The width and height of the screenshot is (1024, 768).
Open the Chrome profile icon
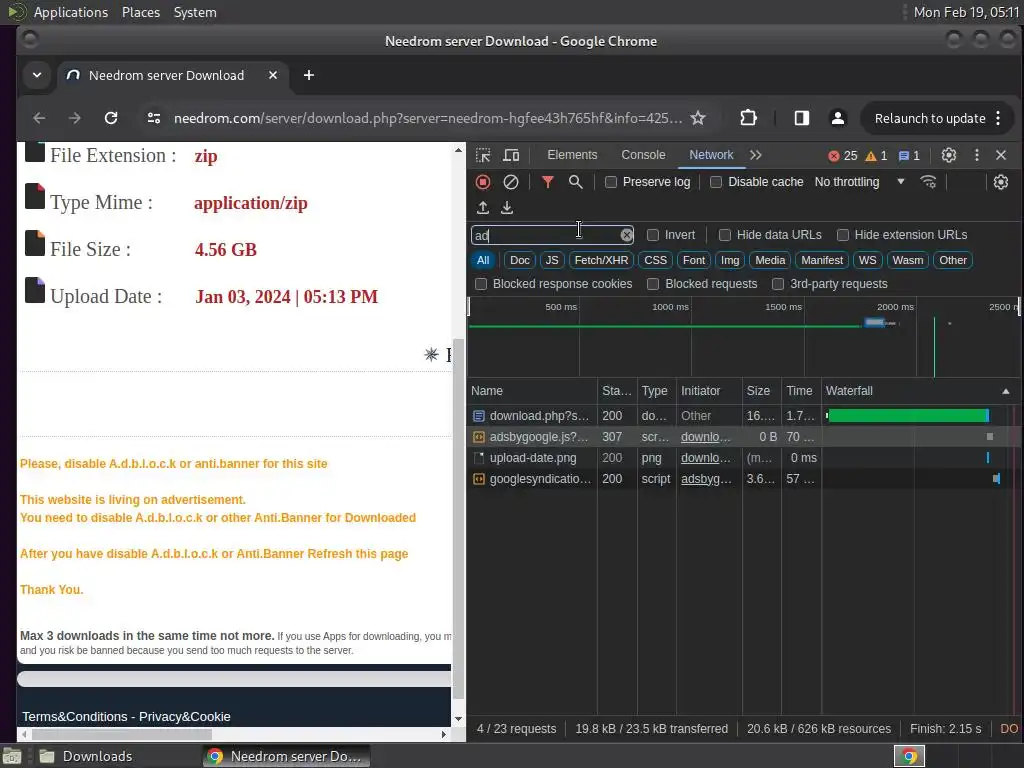pos(837,118)
